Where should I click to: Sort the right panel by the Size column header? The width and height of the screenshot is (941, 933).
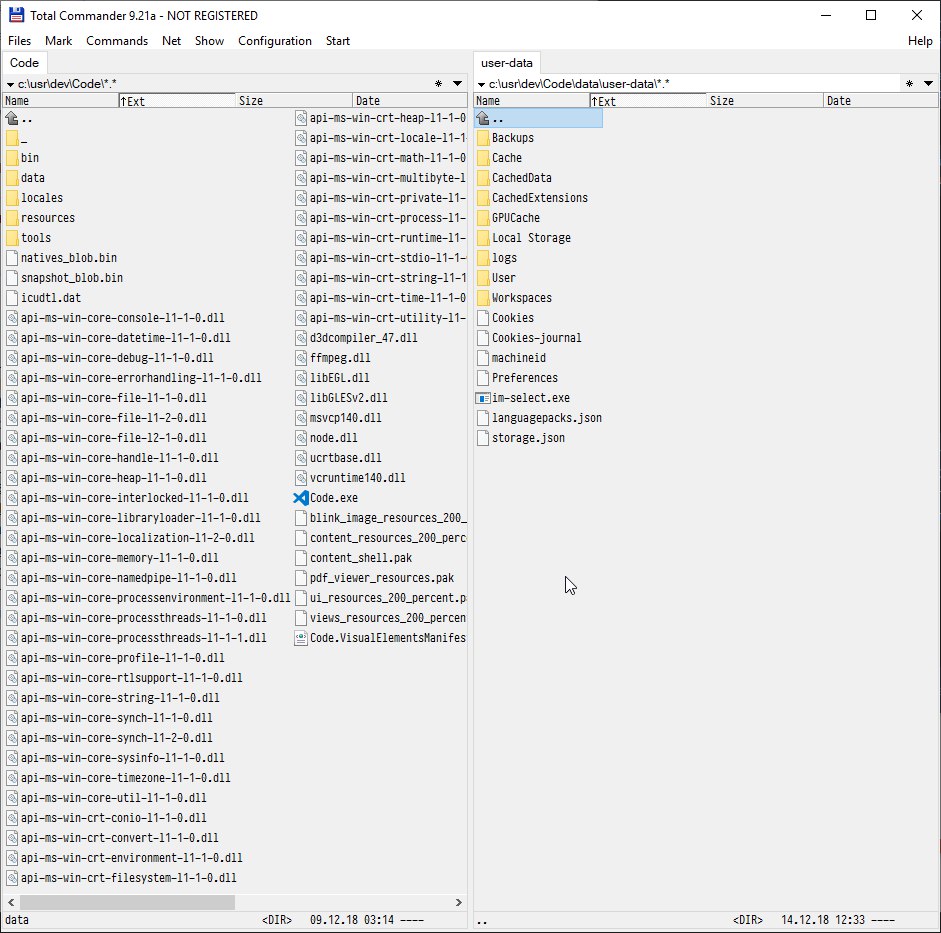(x=765, y=101)
